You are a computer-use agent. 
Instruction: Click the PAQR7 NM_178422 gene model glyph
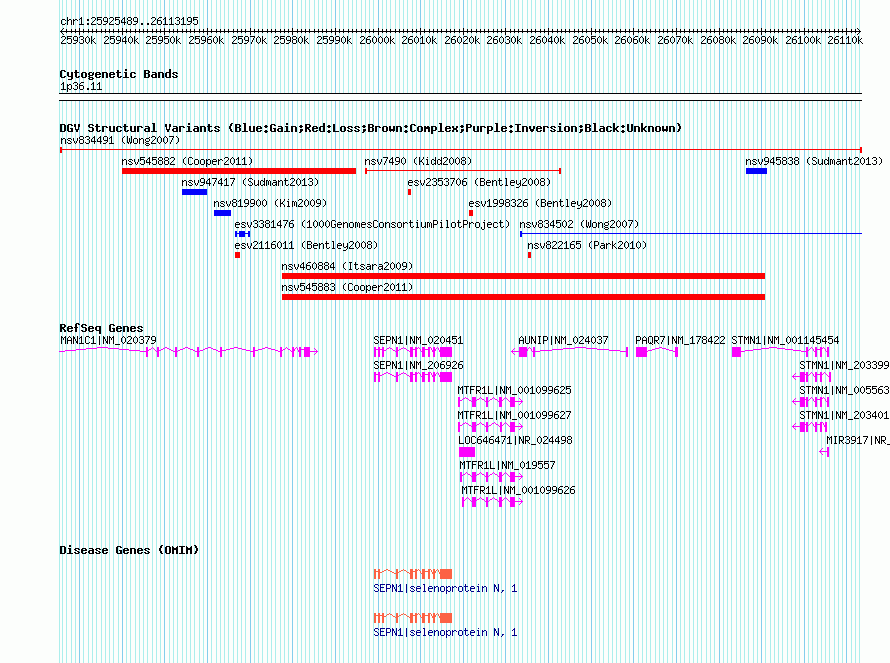[657, 352]
